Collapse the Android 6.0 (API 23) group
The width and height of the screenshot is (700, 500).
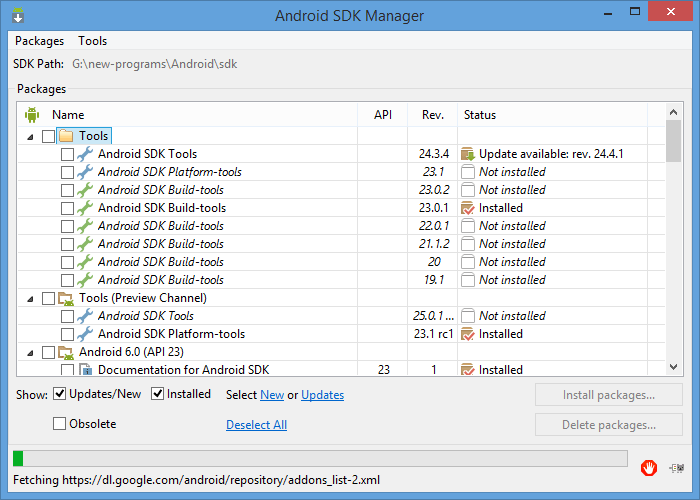(x=30, y=353)
